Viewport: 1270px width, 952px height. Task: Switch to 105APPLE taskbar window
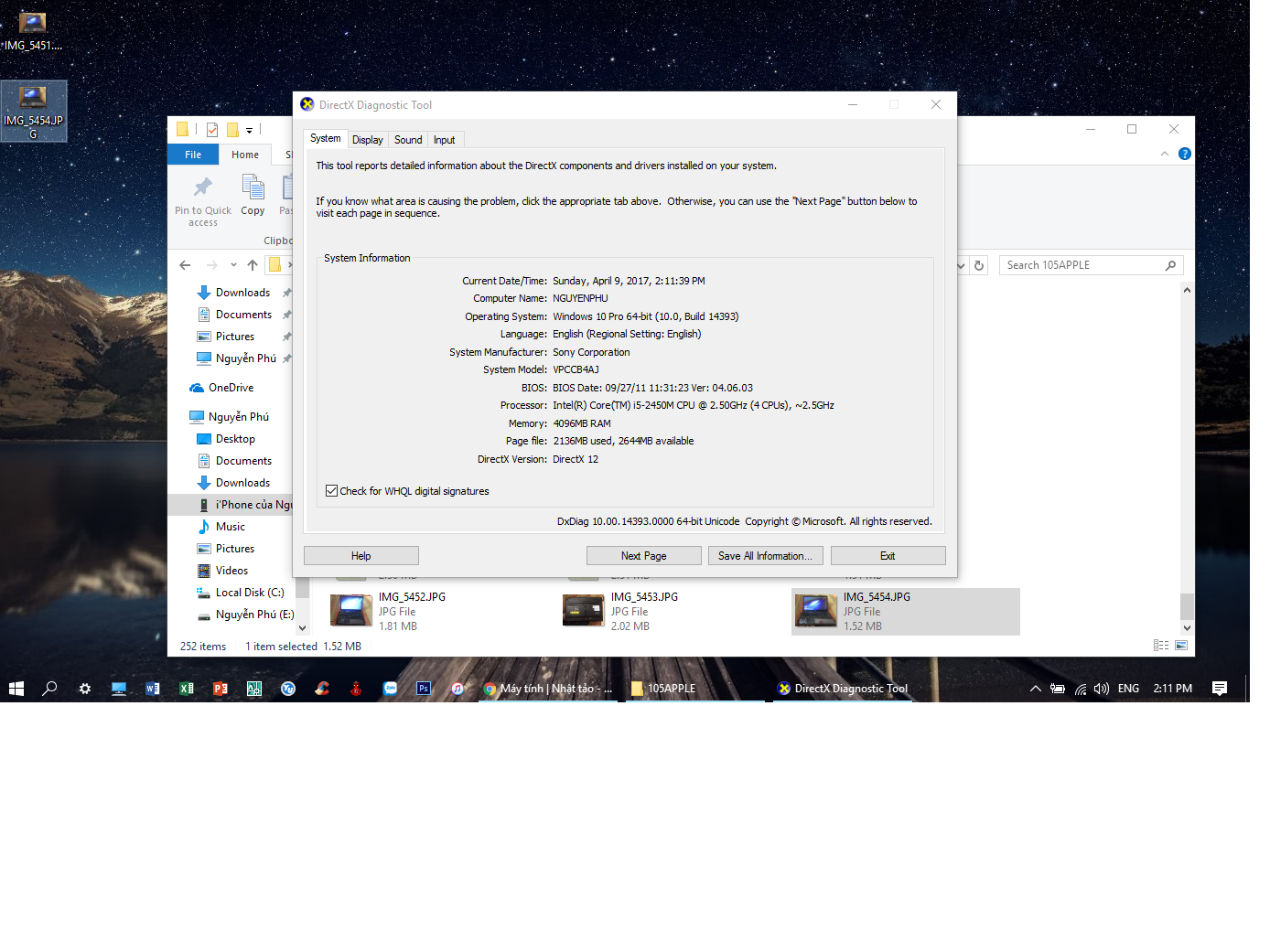click(695, 689)
